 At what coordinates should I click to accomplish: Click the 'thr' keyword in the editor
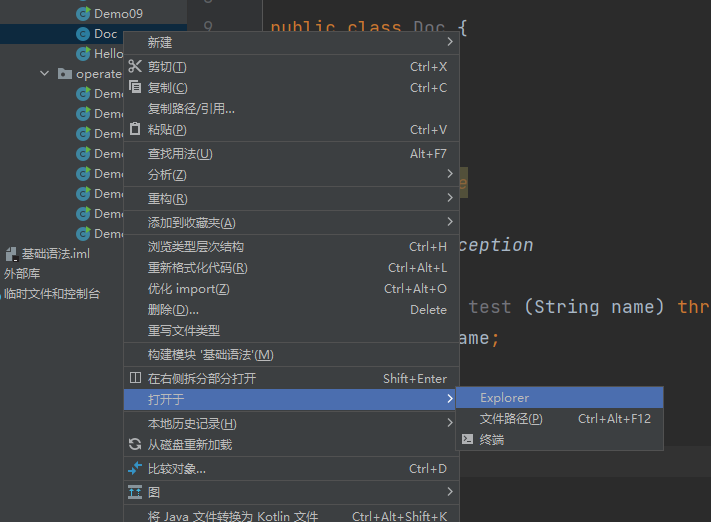pyautogui.click(x=694, y=307)
